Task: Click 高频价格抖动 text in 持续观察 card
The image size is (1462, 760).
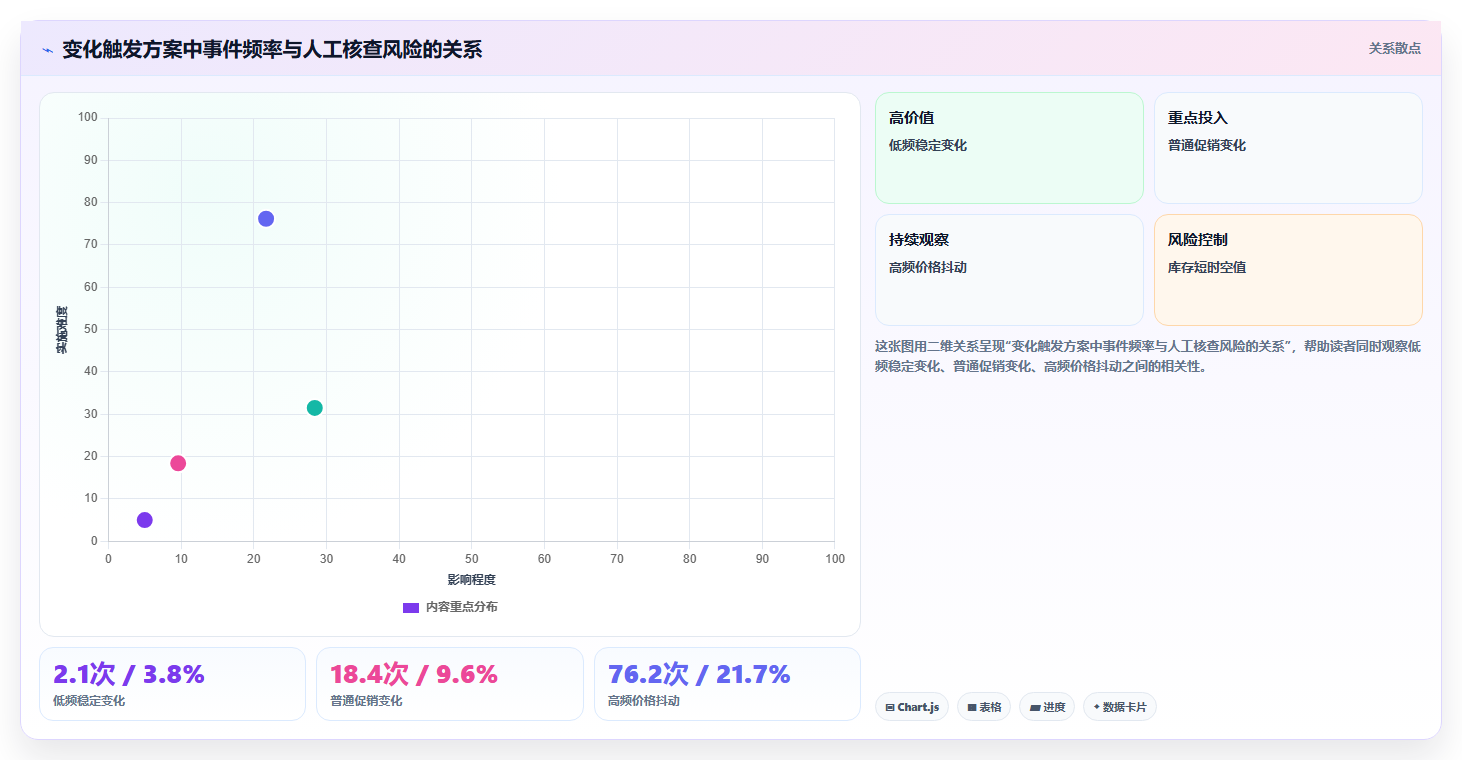Action: (x=928, y=267)
